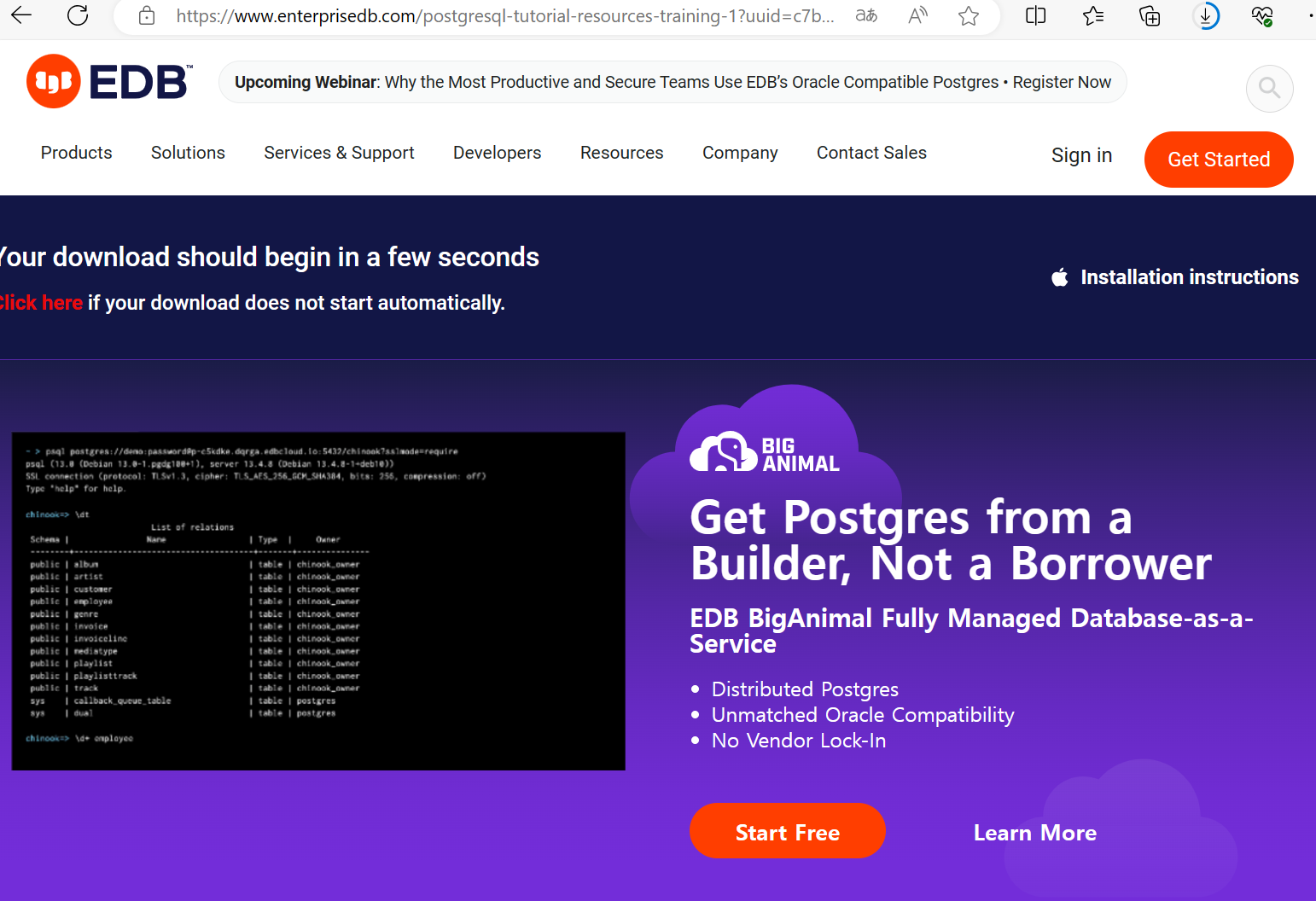Viewport: 1316px width, 901px height.
Task: Go to Contact Sales
Action: click(x=871, y=153)
